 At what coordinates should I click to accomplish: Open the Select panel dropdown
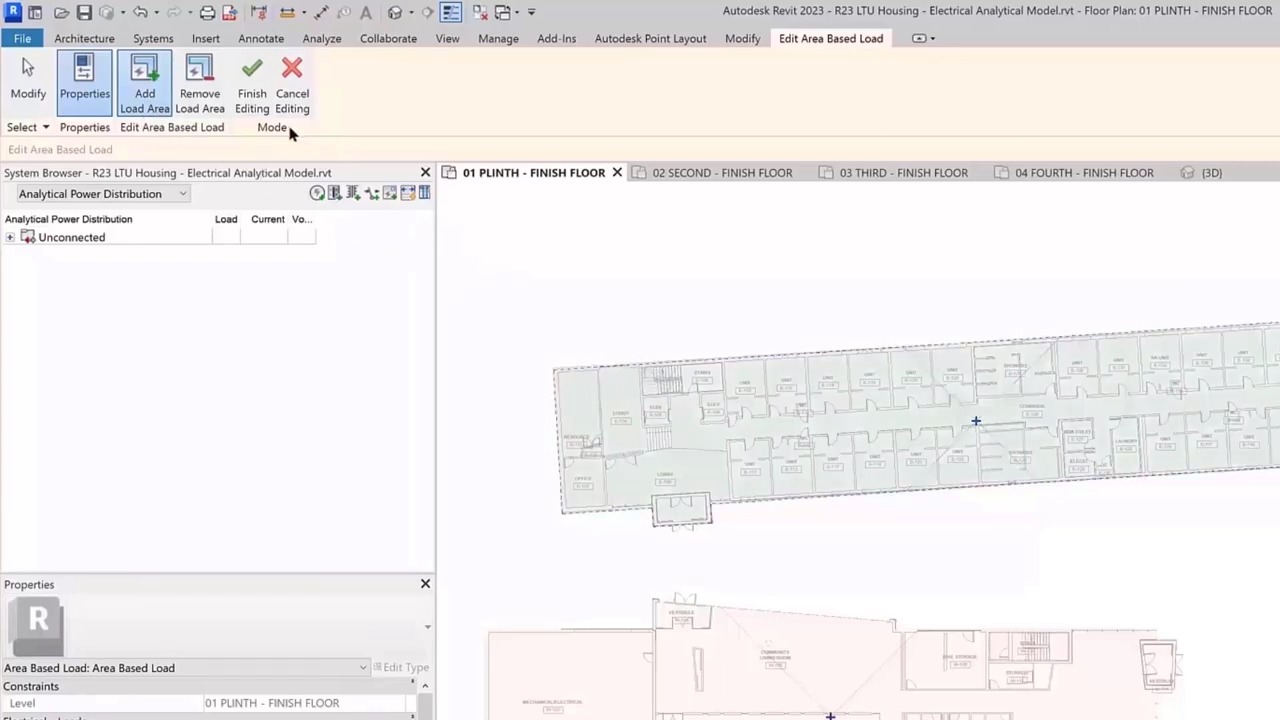pyautogui.click(x=28, y=127)
